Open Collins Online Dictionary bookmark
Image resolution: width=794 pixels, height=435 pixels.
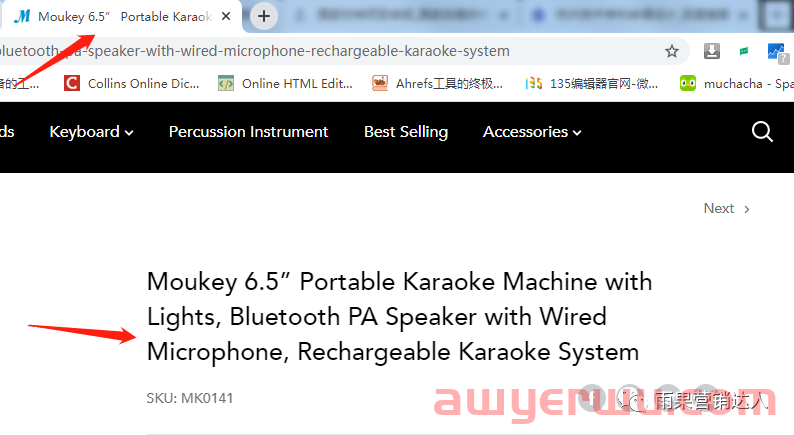click(x=132, y=84)
